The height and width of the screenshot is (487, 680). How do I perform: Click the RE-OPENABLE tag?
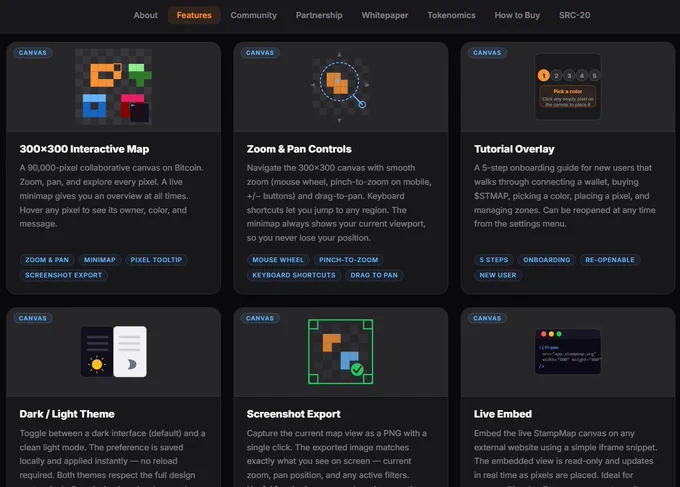(610, 260)
